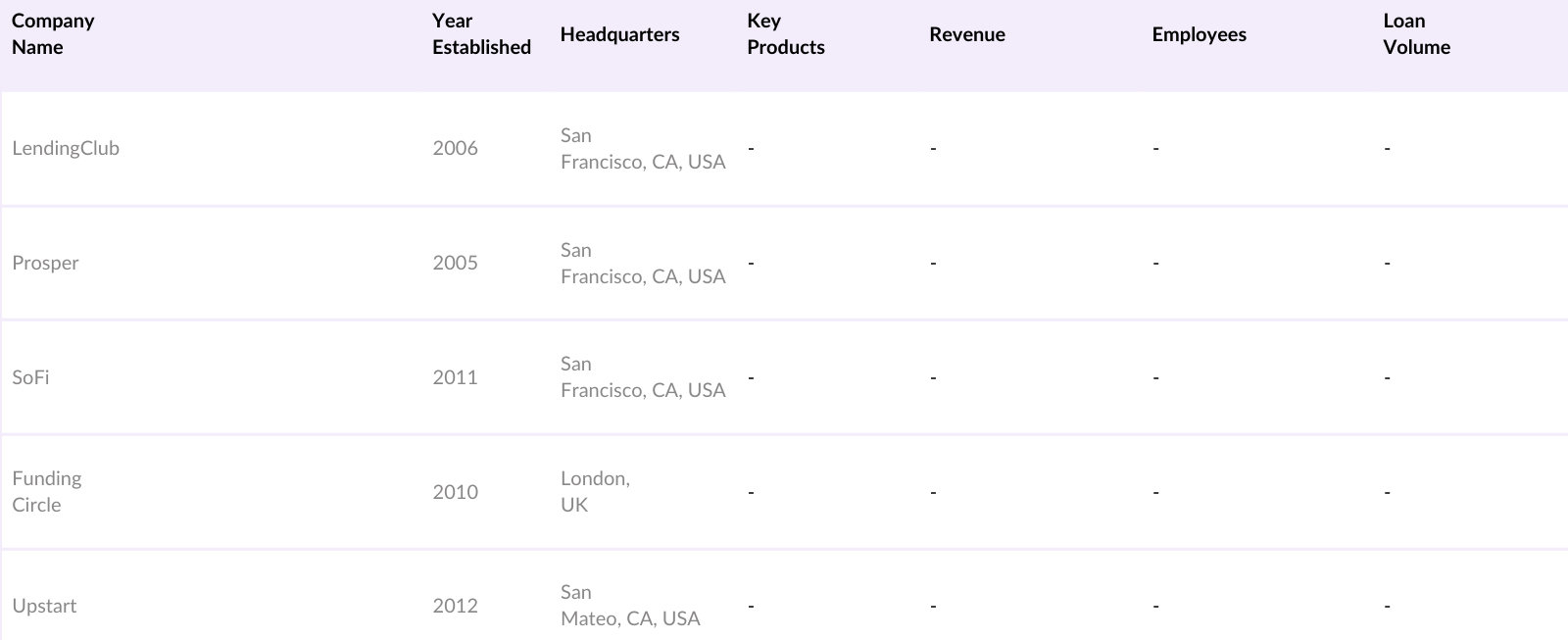Image resolution: width=1568 pixels, height=640 pixels.
Task: Click the 2006 year established cell
Action: pyautogui.click(x=455, y=148)
